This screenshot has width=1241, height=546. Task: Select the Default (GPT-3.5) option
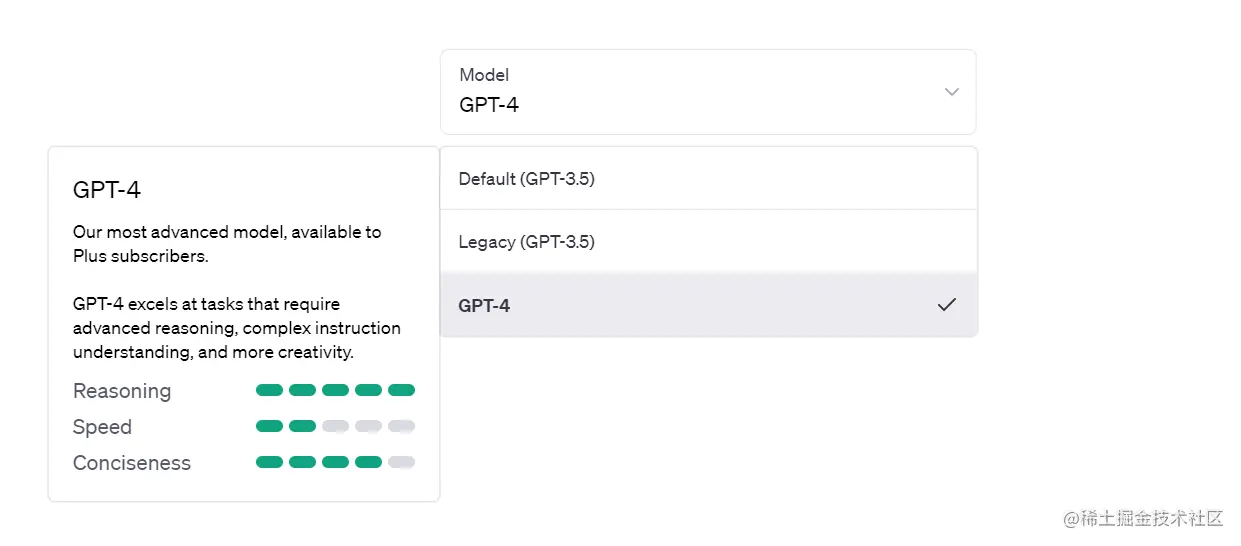click(527, 179)
